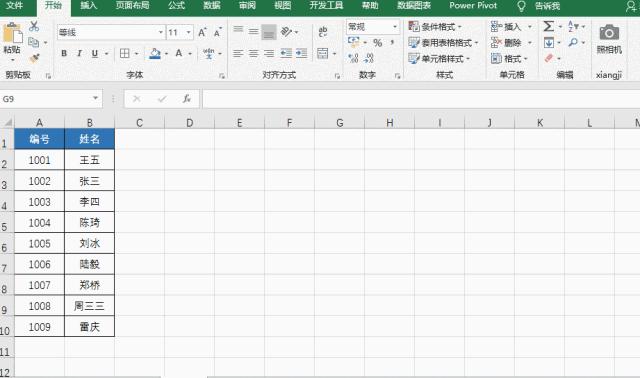Click the Insert Function fx icon
Viewport: 640px width, 378px height.
coord(187,99)
